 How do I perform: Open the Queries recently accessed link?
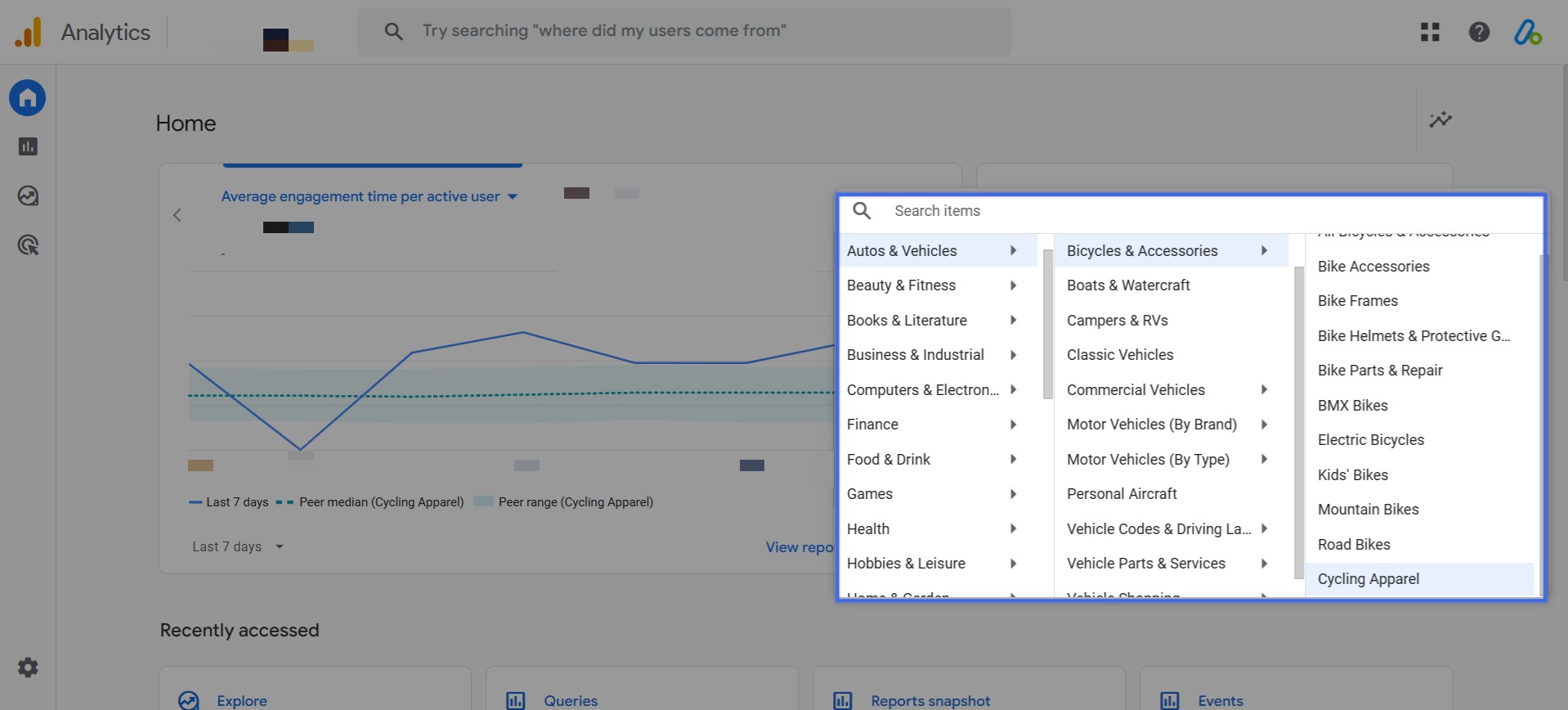tap(571, 701)
